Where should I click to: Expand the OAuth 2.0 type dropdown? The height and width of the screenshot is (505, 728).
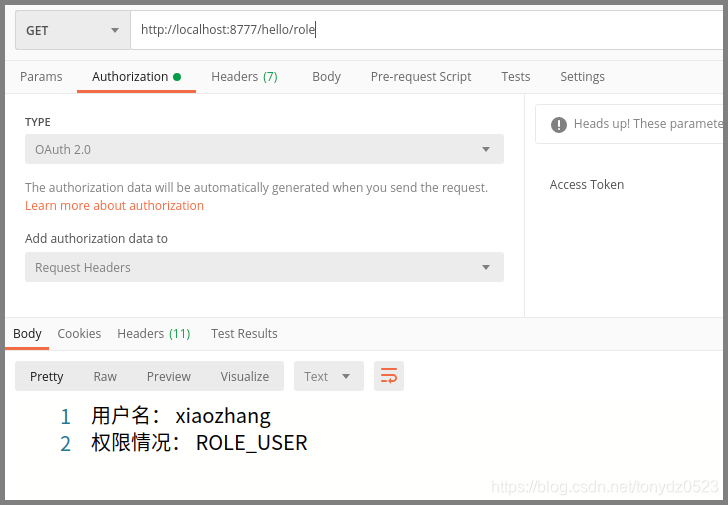pos(264,149)
